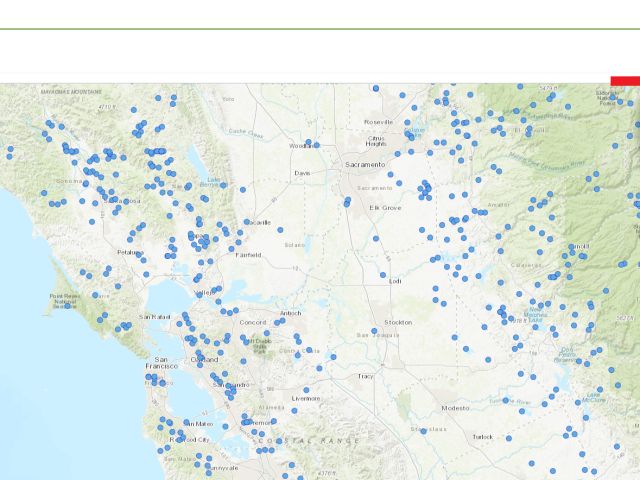Click the lone blue marker east of Vacaville
The width and height of the screenshot is (640, 480).
point(280,230)
